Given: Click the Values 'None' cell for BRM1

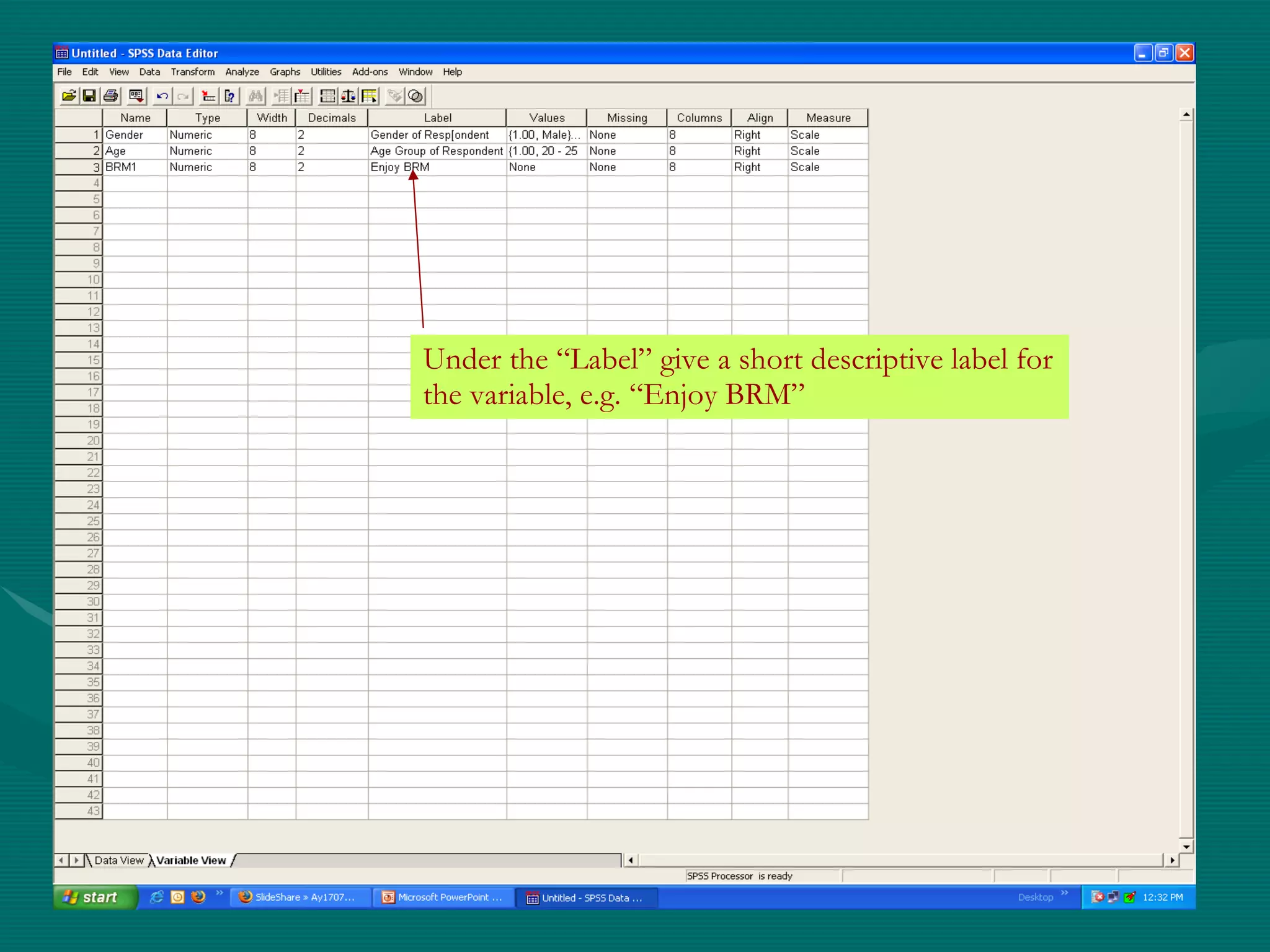Looking at the screenshot, I should [x=546, y=167].
